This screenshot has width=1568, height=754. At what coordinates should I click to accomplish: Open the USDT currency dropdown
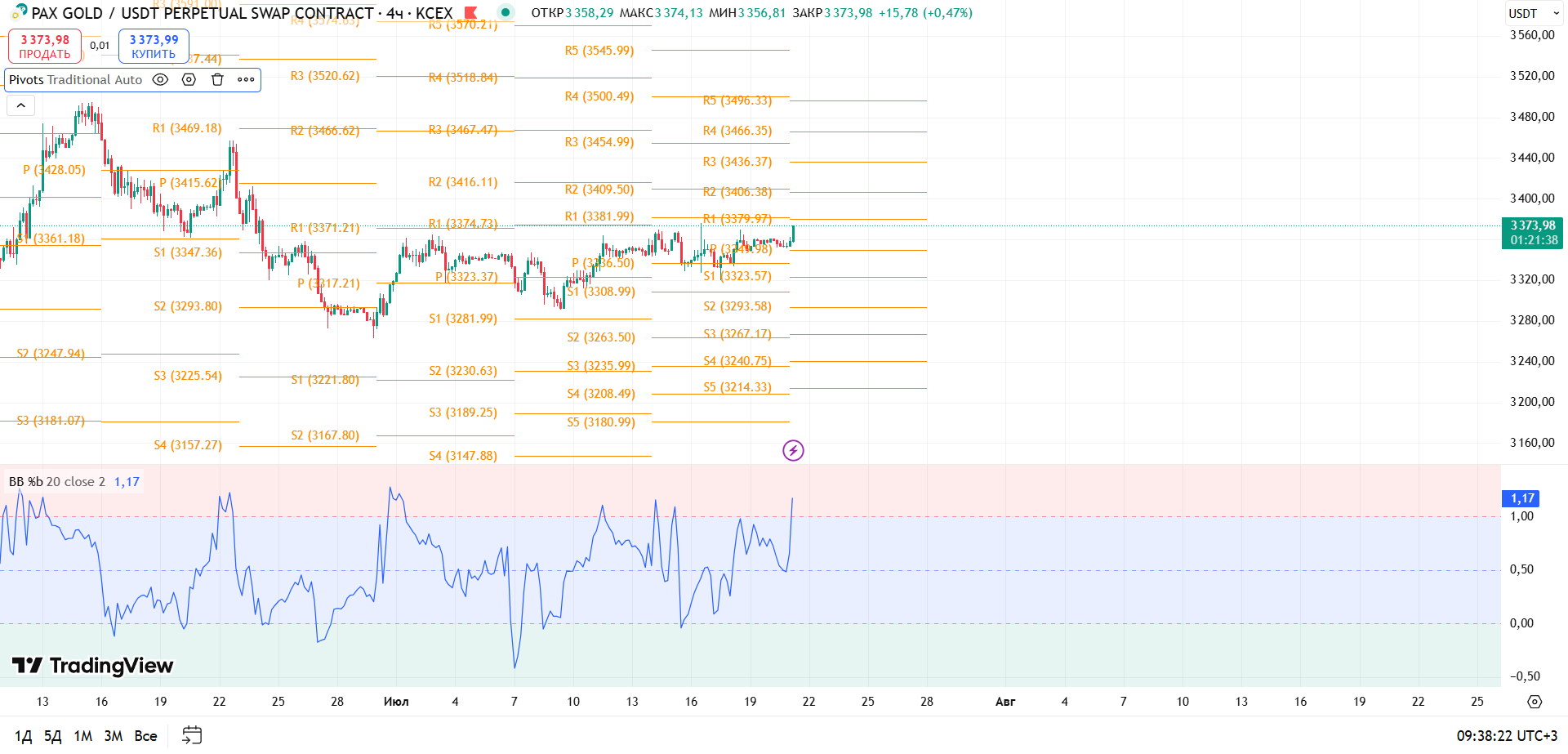[x=1534, y=13]
